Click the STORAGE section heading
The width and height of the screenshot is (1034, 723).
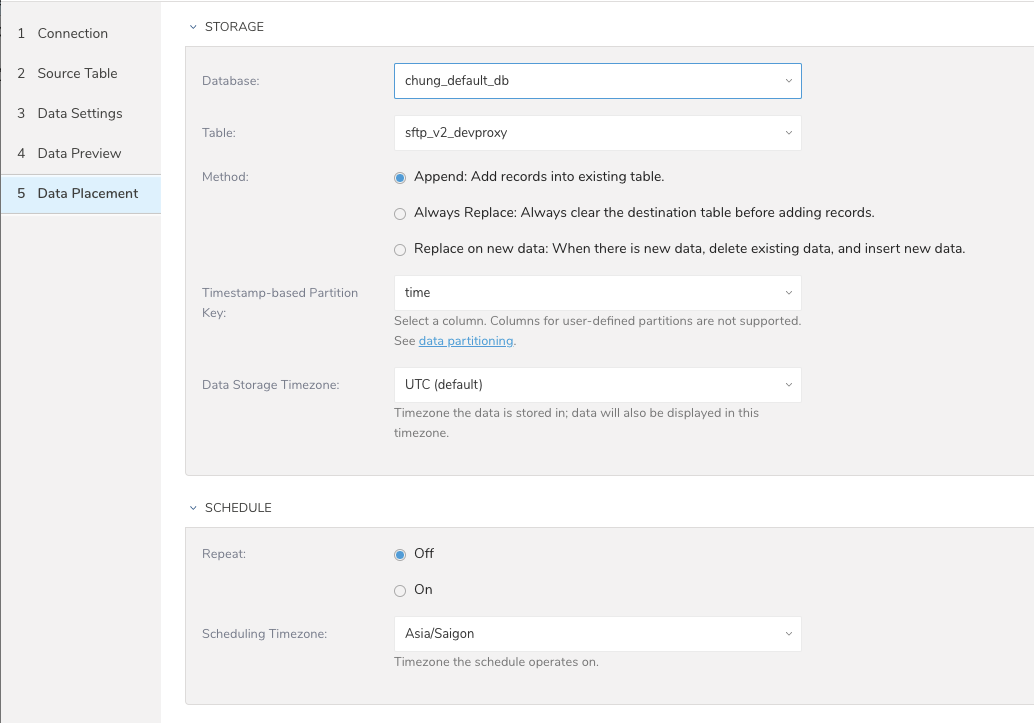click(234, 27)
